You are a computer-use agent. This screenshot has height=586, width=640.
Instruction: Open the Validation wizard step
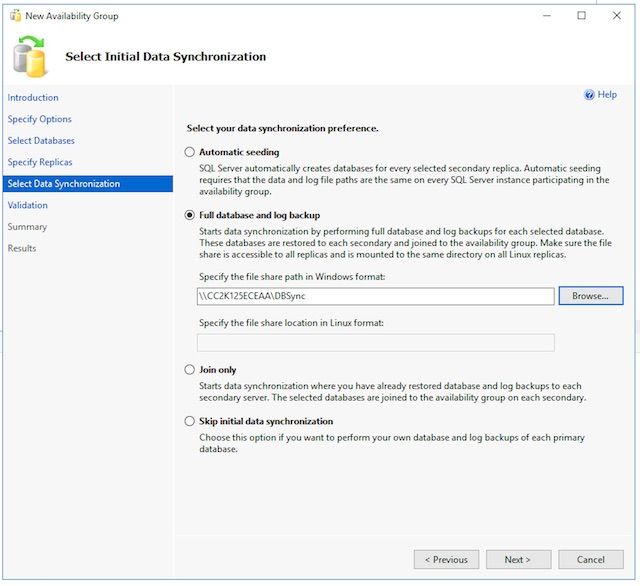pos(28,205)
